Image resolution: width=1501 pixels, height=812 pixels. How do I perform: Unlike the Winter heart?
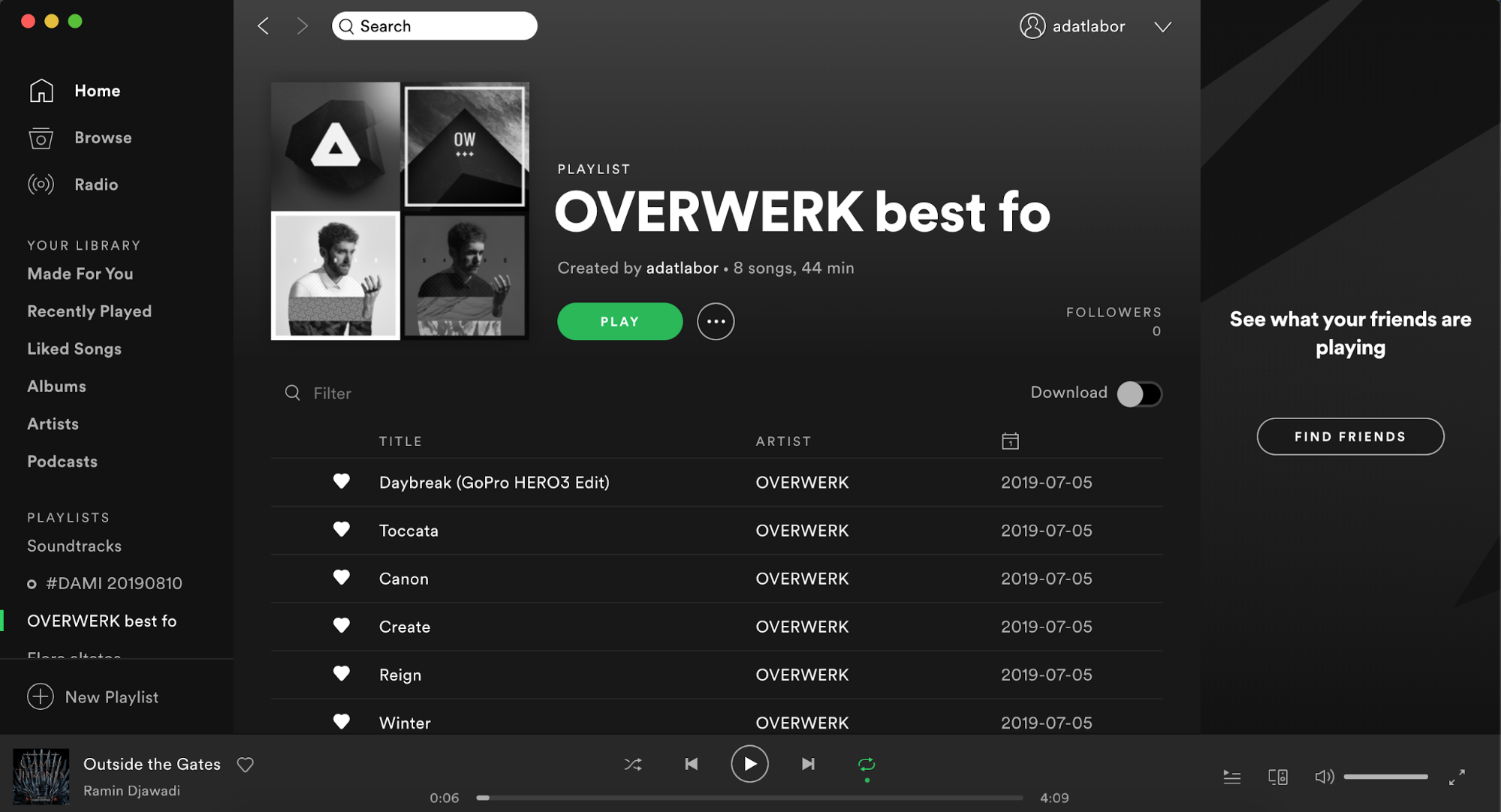342,722
